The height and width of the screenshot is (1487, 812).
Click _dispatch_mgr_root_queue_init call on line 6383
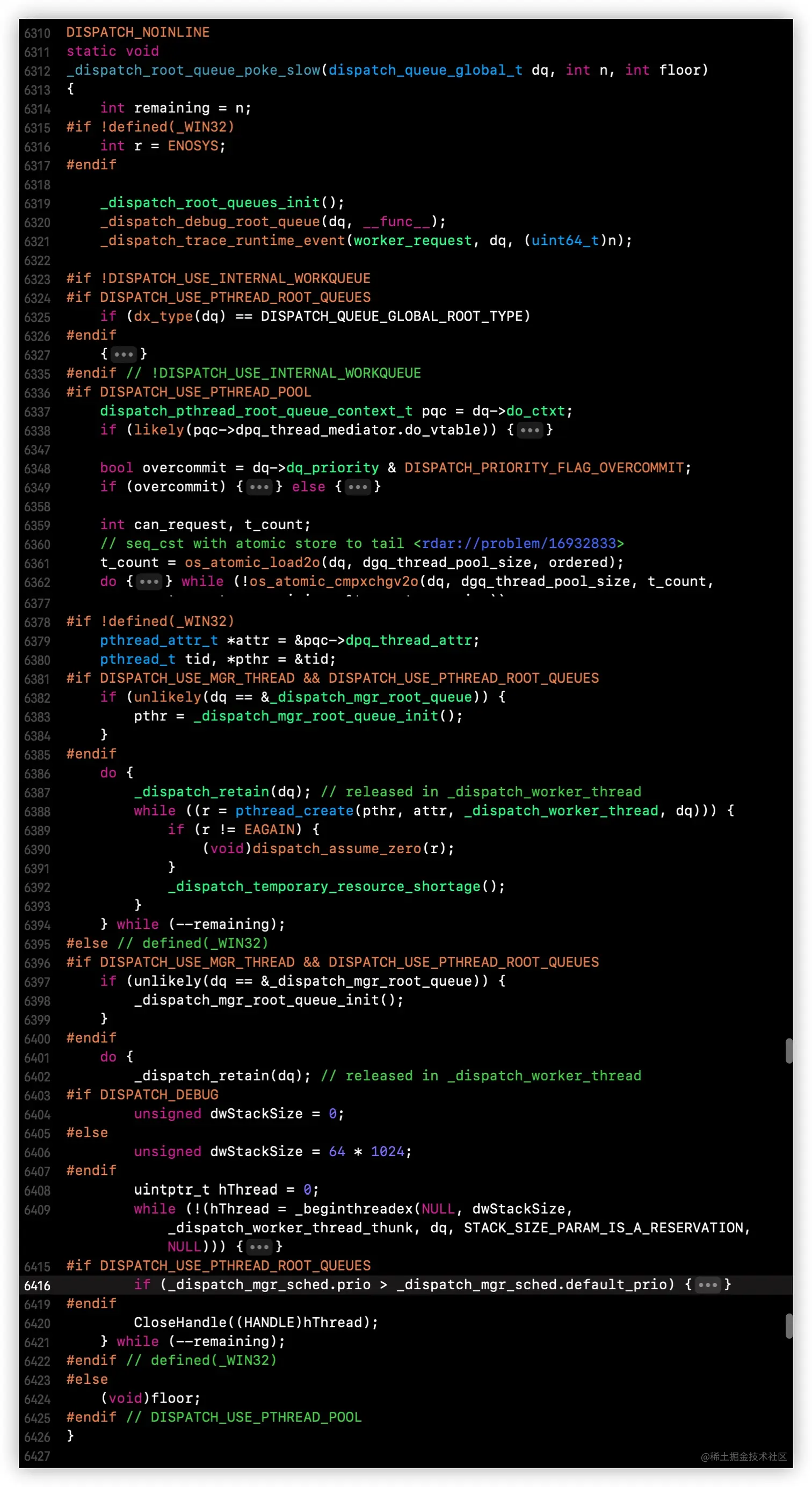pos(316,716)
